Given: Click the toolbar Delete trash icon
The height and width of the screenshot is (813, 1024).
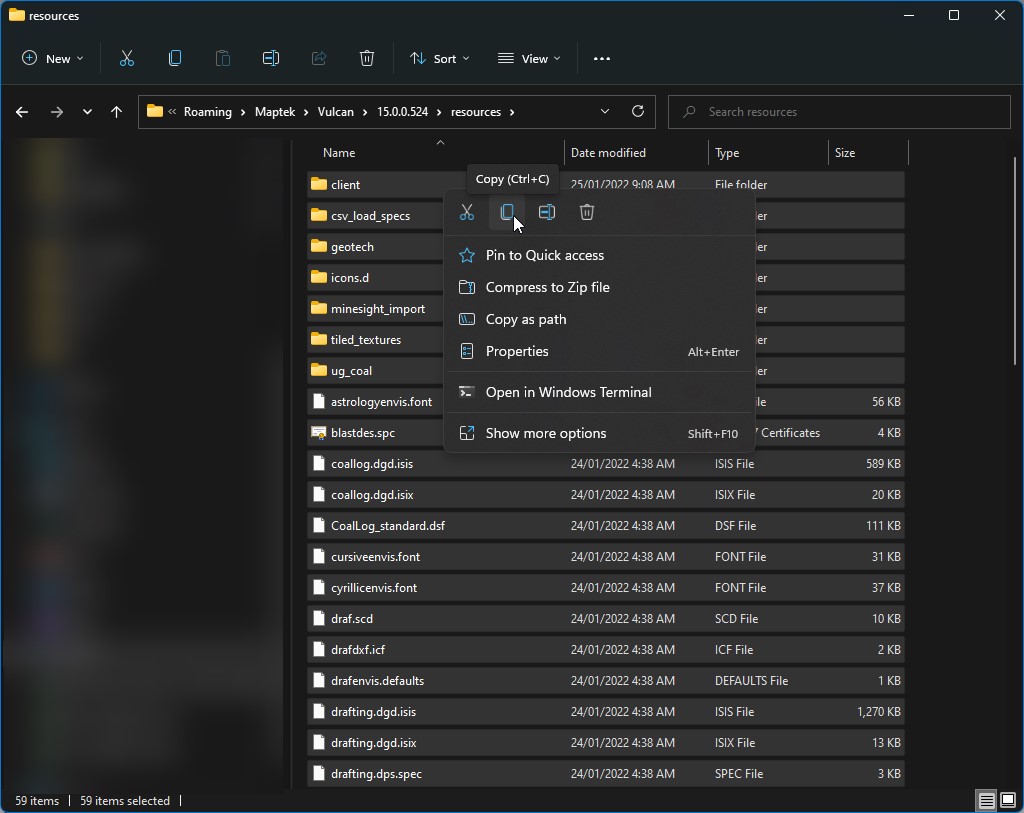Looking at the screenshot, I should tap(367, 59).
